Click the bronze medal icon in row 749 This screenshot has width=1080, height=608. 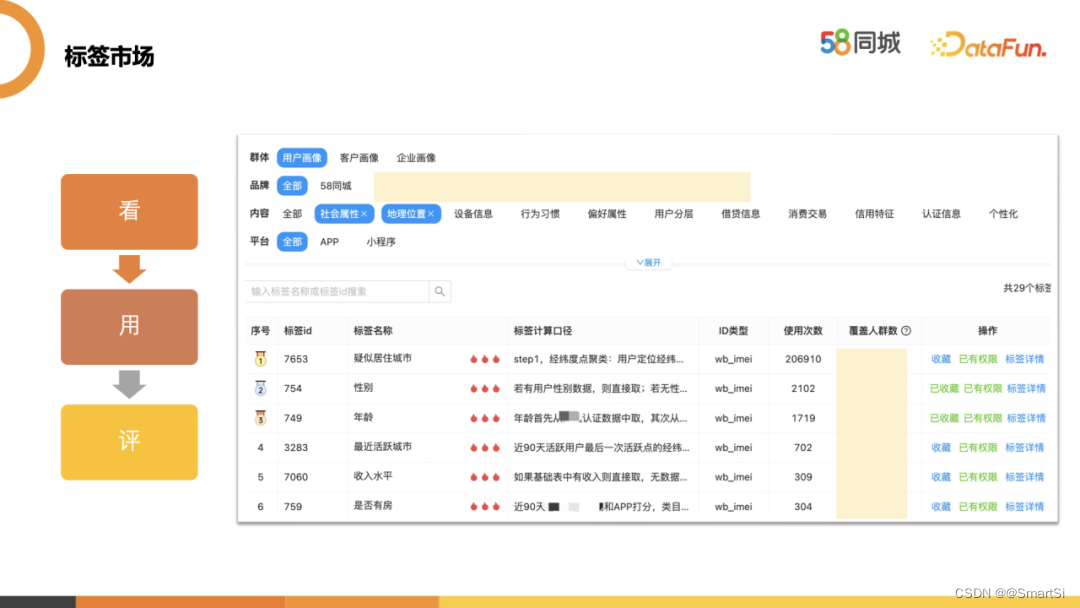tap(260, 417)
